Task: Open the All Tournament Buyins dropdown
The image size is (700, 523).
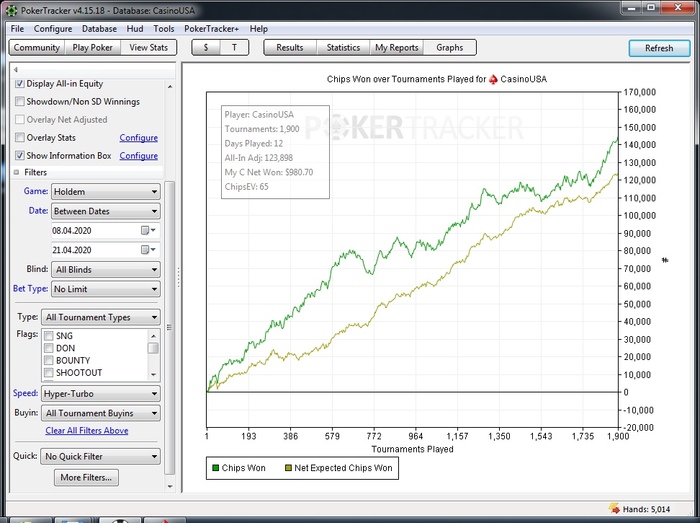Action: pyautogui.click(x=101, y=413)
